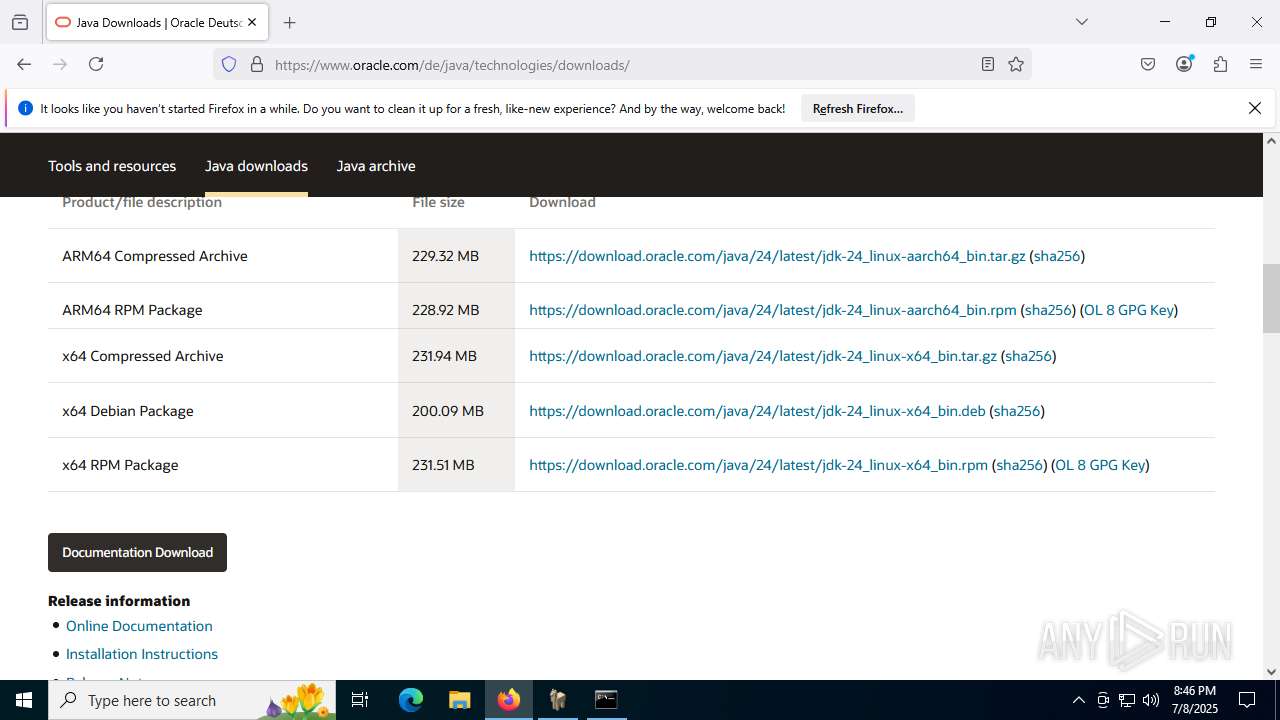This screenshot has height=720, width=1280.
Task: Click the page vertical scrollbar thumb
Action: pos(1271,298)
